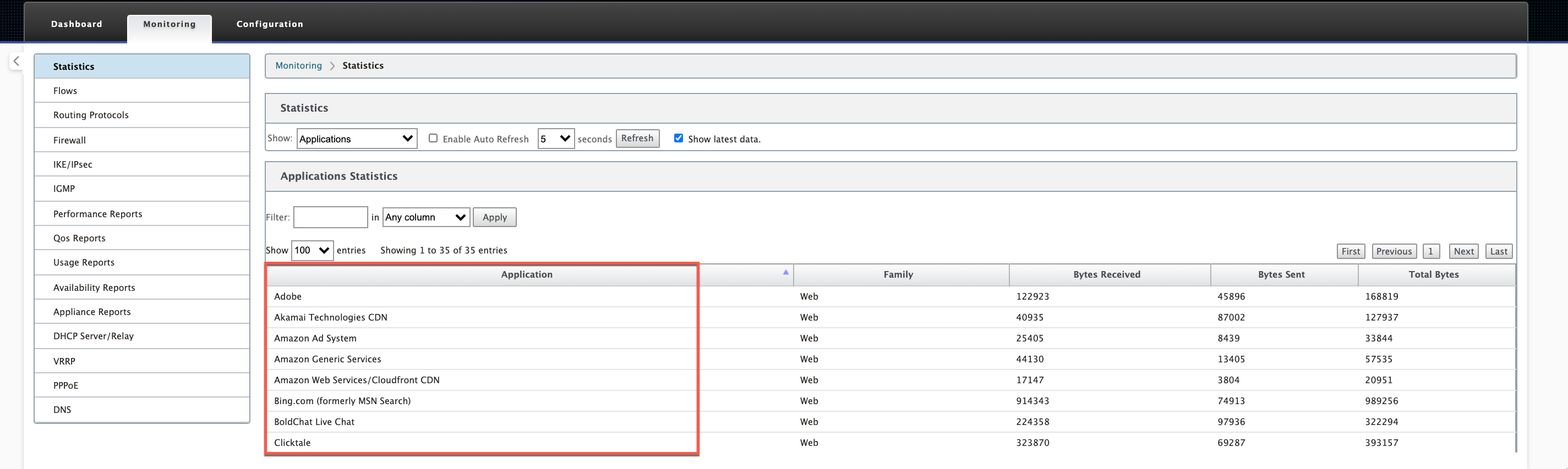Switch to the Dashboard tab
Screen dimensions: 1568x469
coord(77,24)
